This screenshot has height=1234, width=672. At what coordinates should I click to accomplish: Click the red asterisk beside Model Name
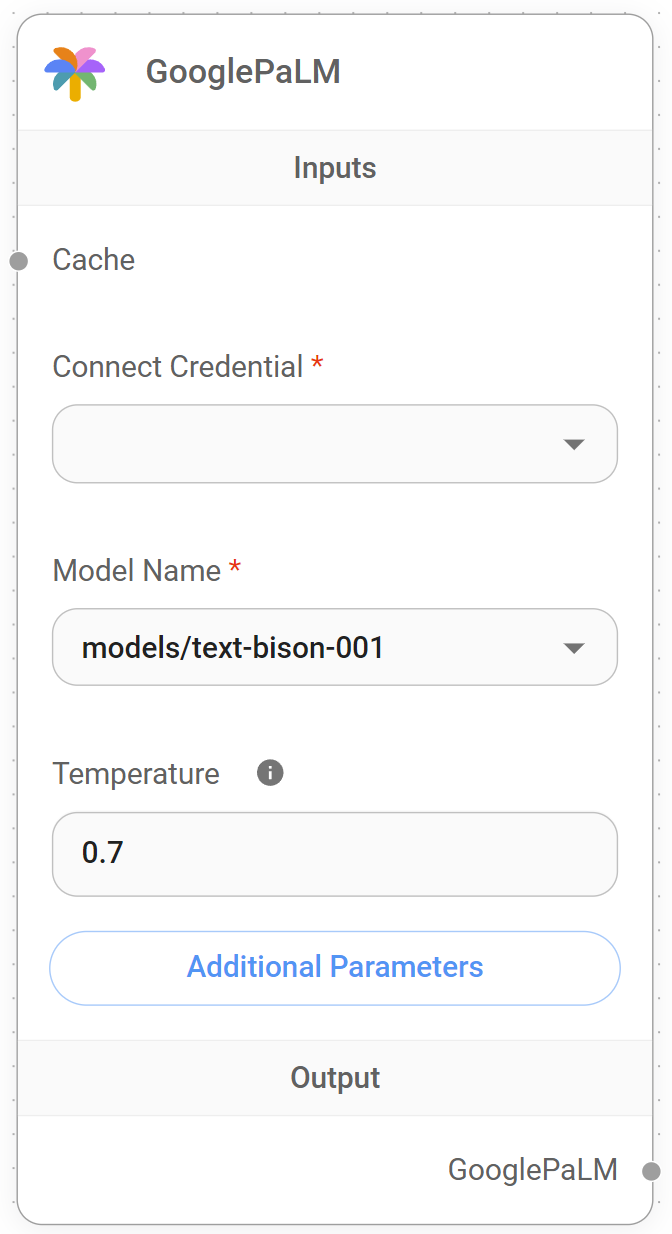coord(235,570)
